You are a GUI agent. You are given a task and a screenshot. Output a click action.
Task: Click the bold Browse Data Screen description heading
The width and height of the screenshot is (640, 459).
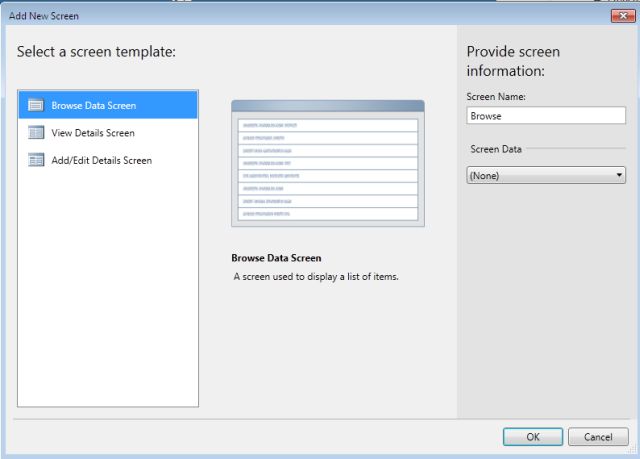276,258
